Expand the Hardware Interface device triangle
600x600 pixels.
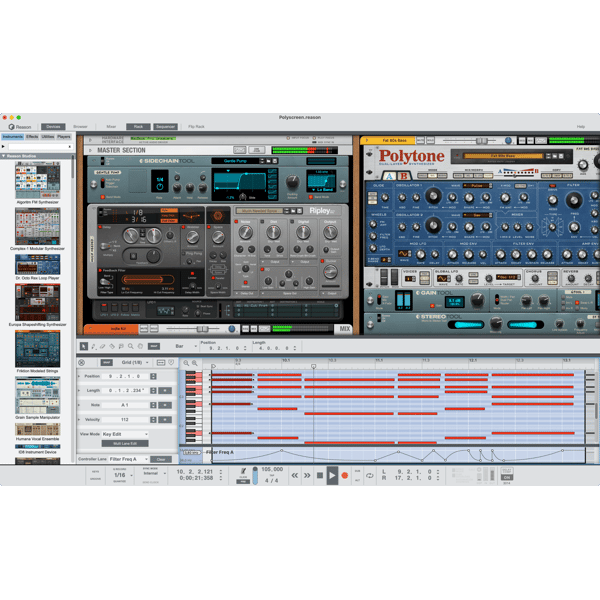click(x=91, y=140)
